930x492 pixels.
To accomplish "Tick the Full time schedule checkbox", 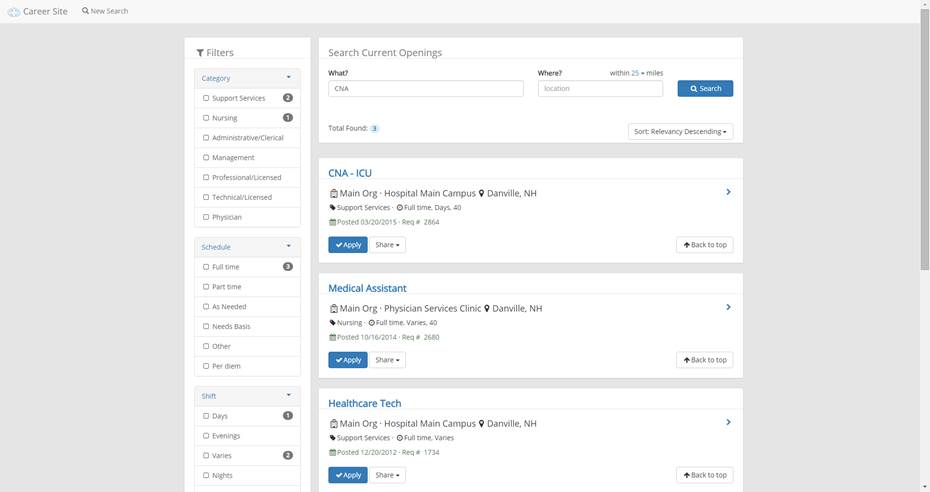I will [x=206, y=267].
